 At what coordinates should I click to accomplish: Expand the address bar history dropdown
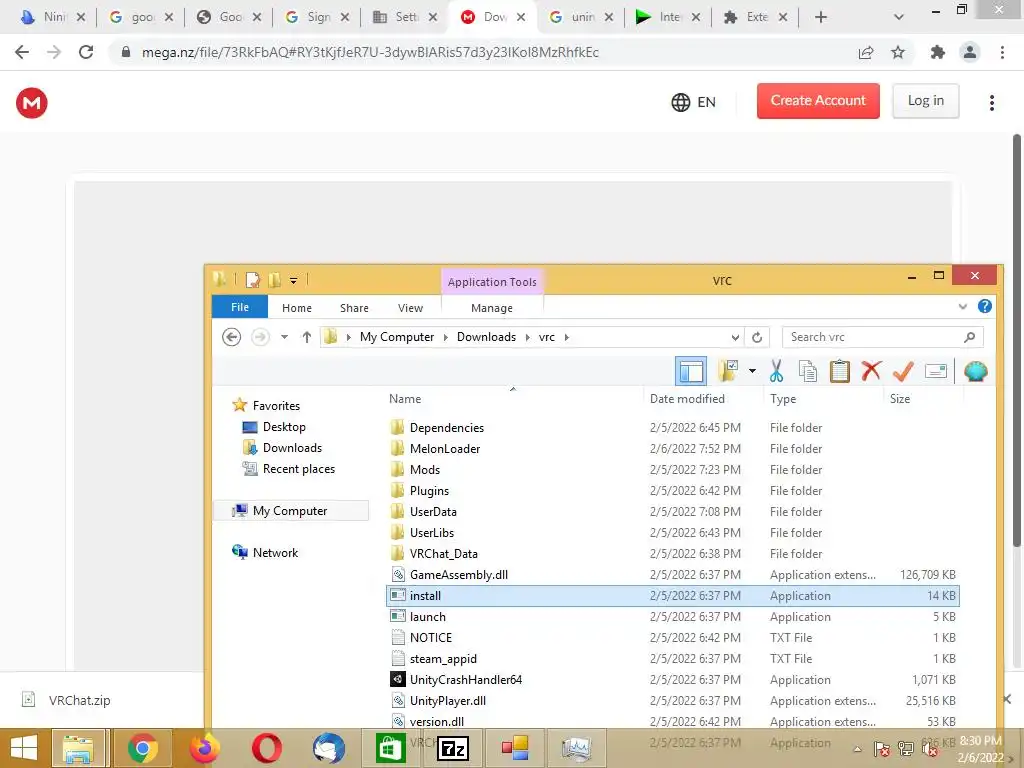point(735,337)
